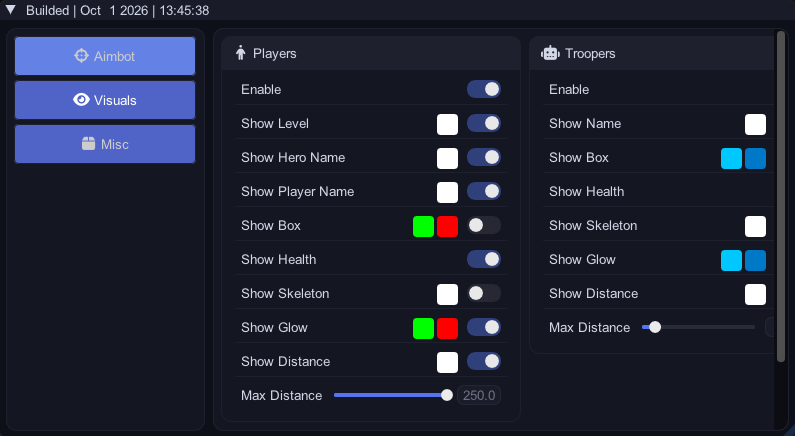Turn on Players Show Box toggle

tap(484, 225)
